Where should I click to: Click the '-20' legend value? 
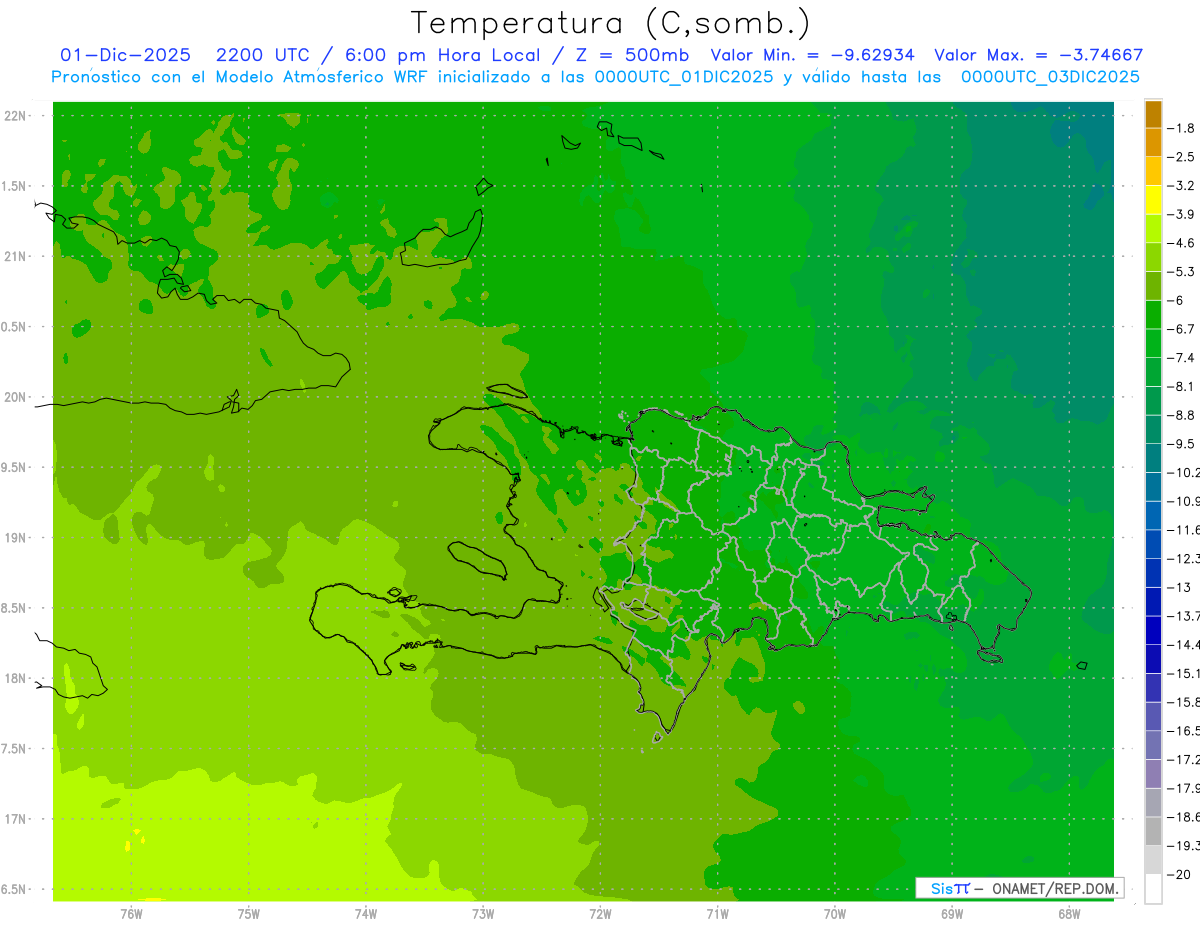[x=1178, y=875]
